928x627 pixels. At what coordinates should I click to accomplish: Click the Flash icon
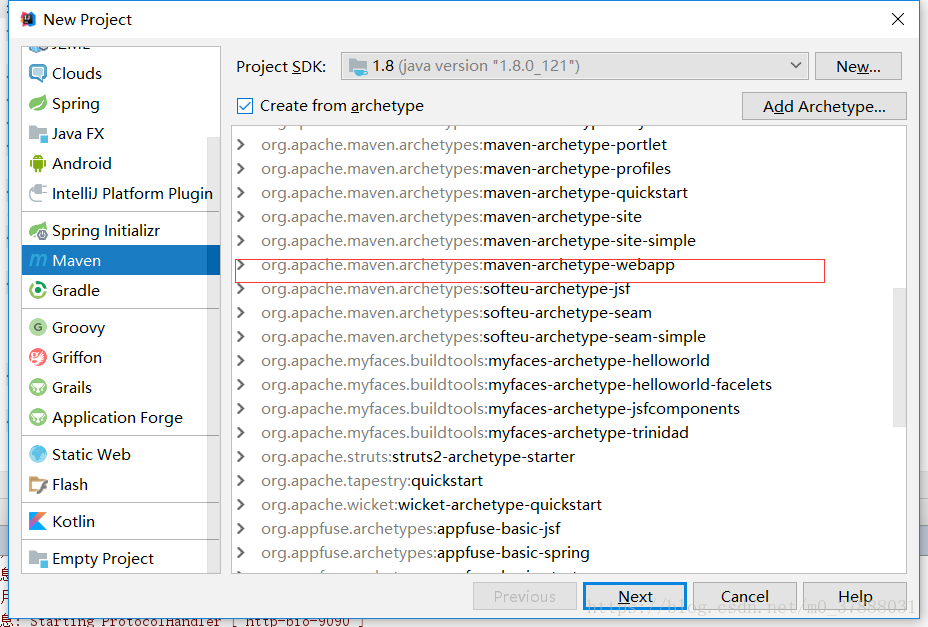tap(38, 484)
